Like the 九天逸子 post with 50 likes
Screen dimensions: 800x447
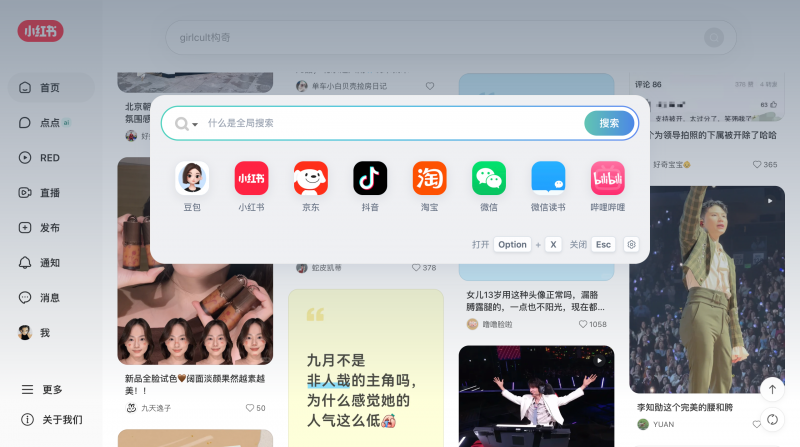(x=249, y=408)
